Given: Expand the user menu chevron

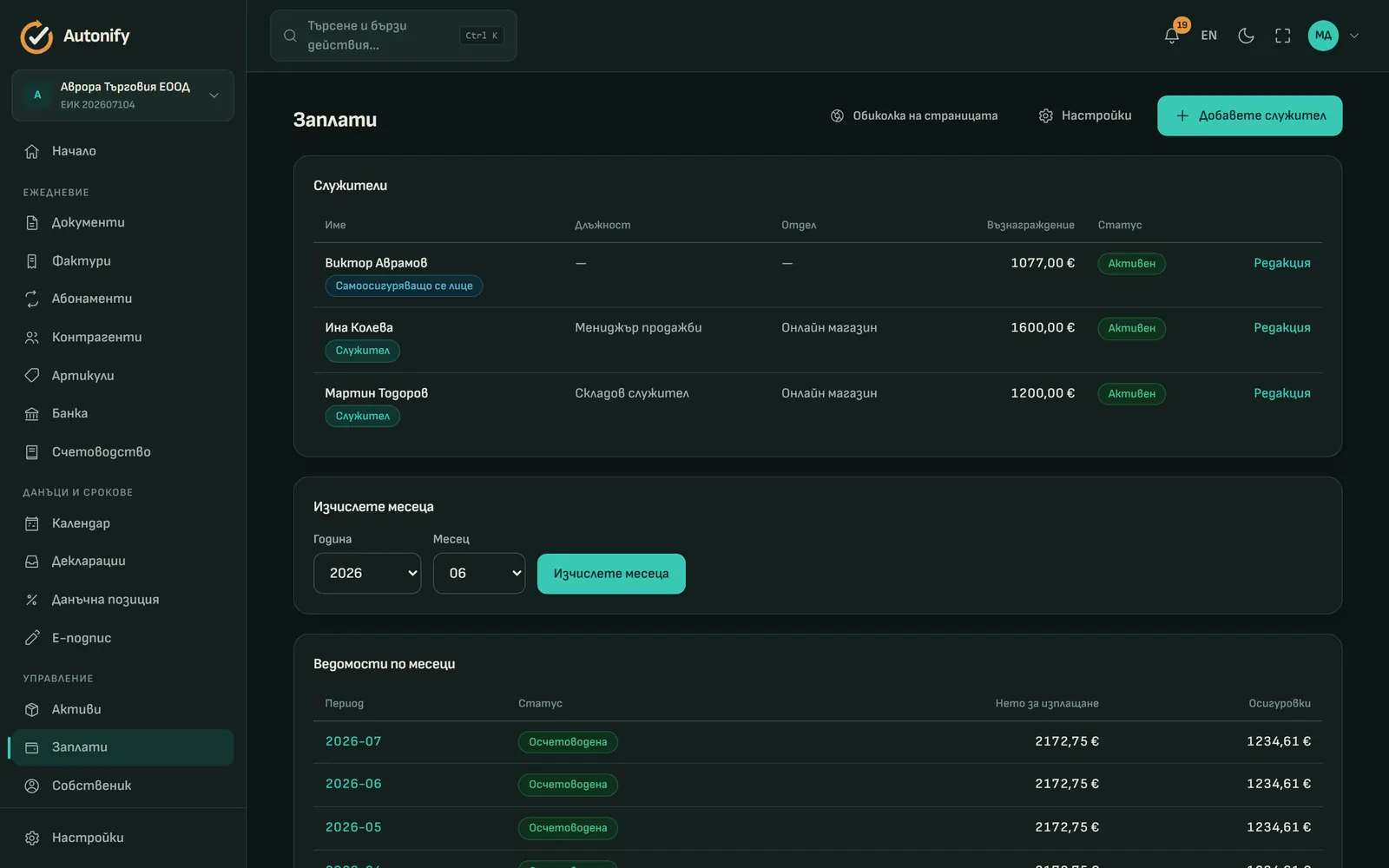Looking at the screenshot, I should pyautogui.click(x=1354, y=36).
